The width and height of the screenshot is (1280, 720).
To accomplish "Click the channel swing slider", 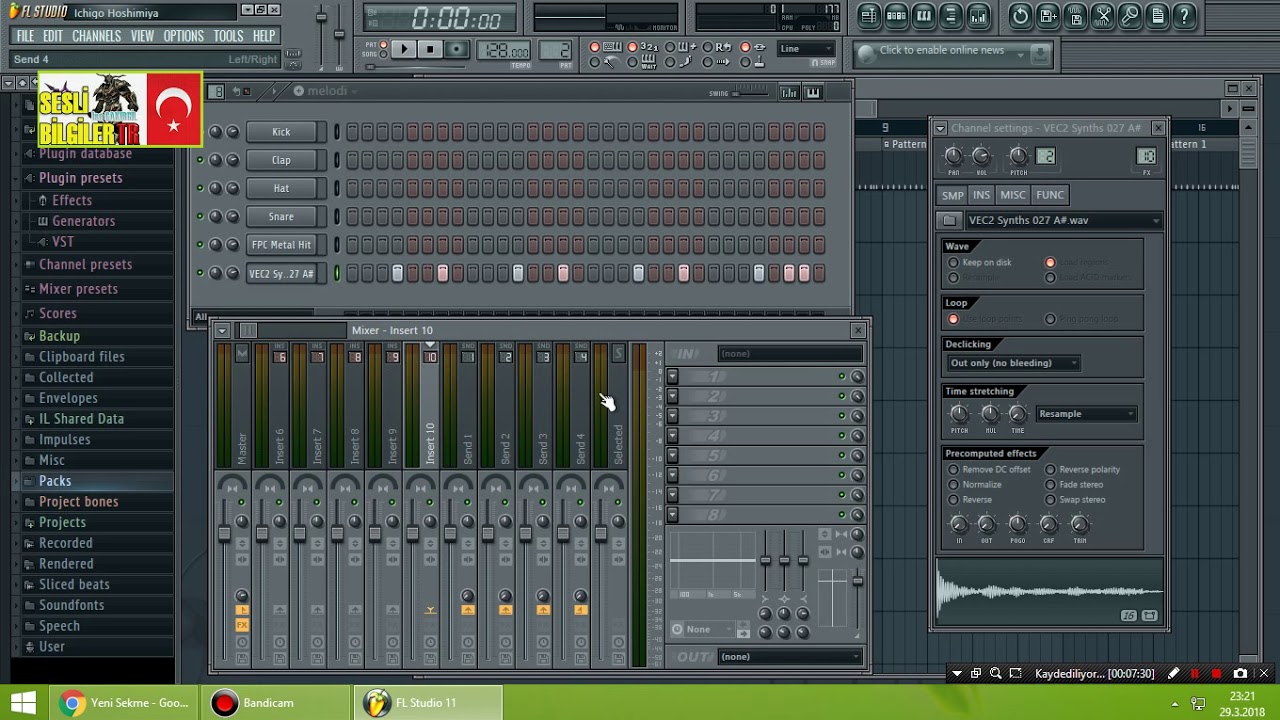I will pos(752,93).
